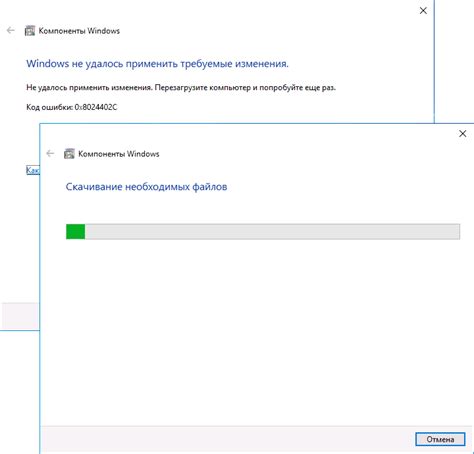Click the 'Компоненты Windows' title in the download dialog

119,154
